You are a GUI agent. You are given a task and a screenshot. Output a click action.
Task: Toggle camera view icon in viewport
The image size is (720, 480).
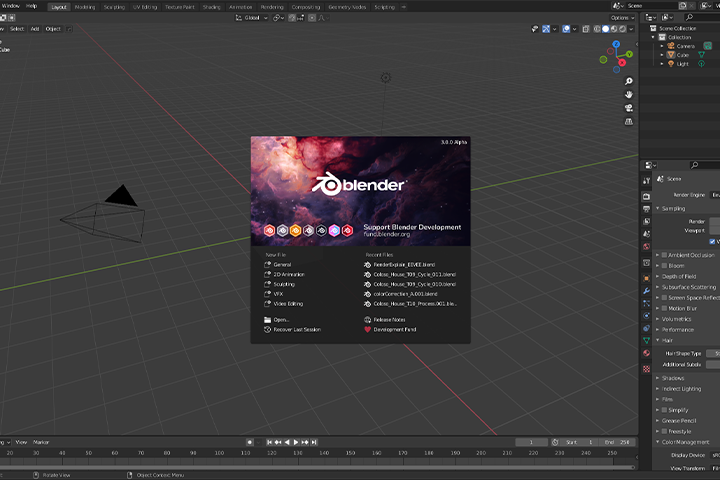[629, 108]
